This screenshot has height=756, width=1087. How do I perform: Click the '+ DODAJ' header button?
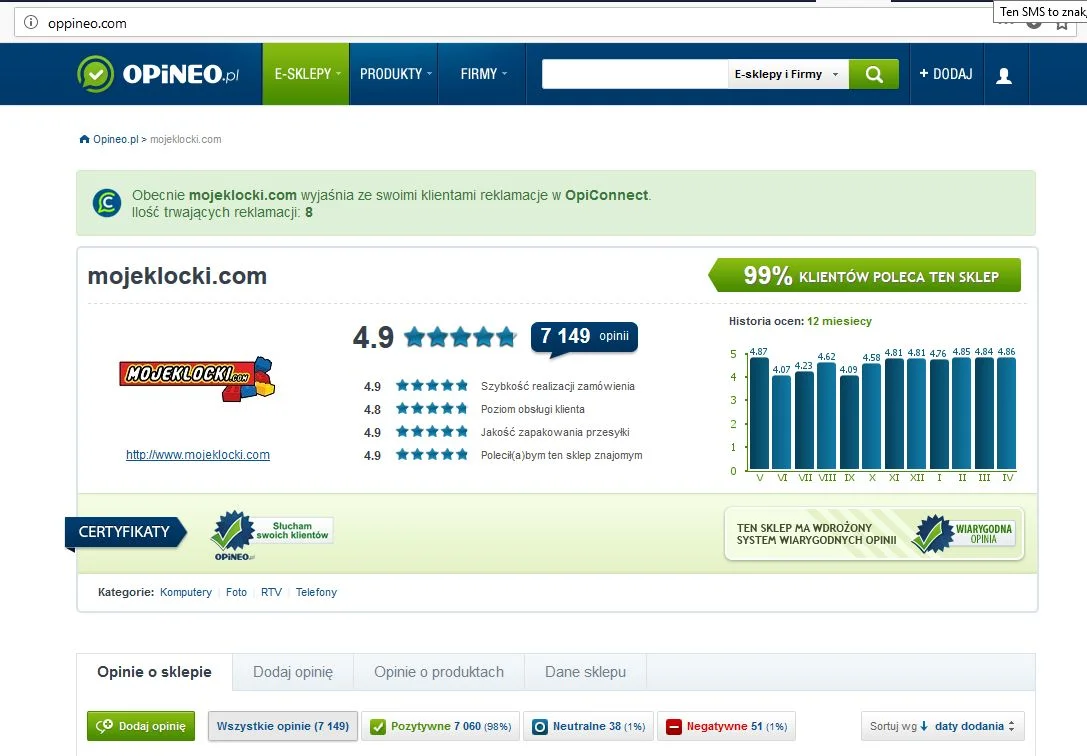[x=946, y=74]
